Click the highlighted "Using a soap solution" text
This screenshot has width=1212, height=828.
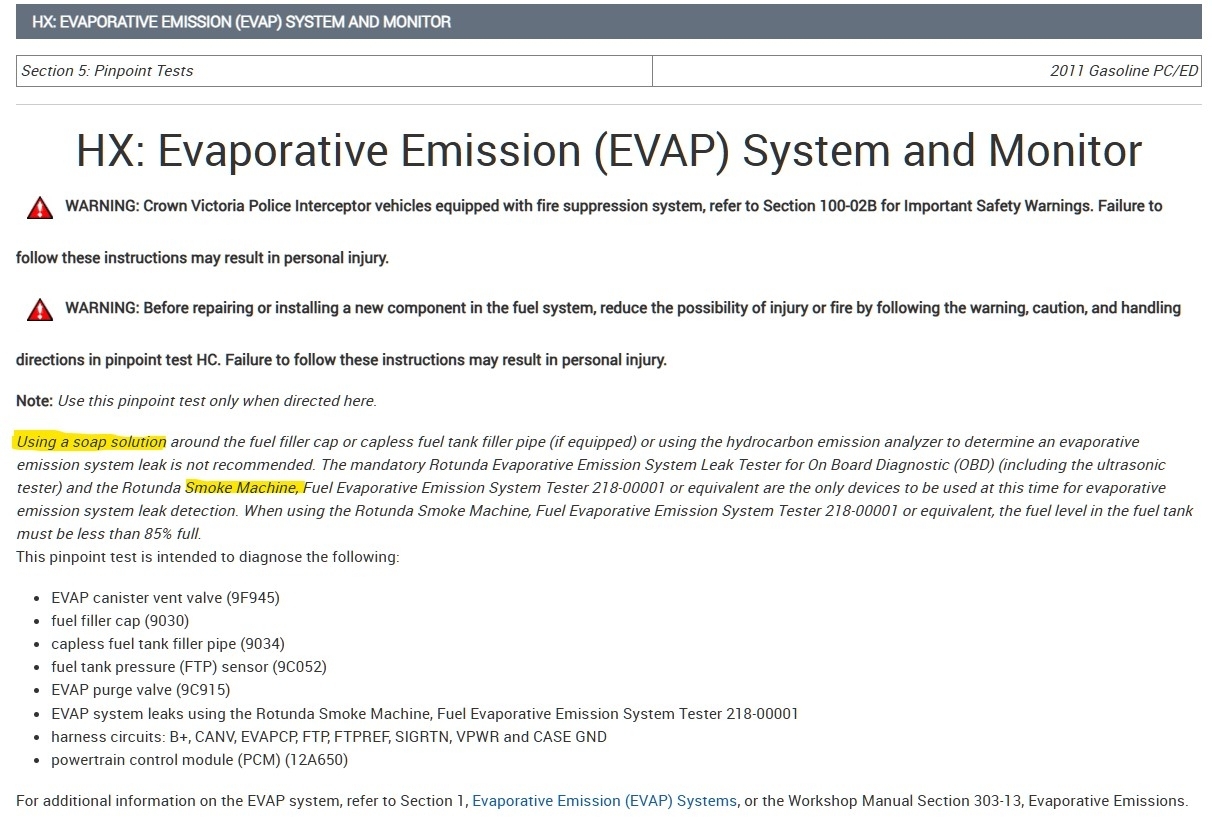pyautogui.click(x=91, y=442)
